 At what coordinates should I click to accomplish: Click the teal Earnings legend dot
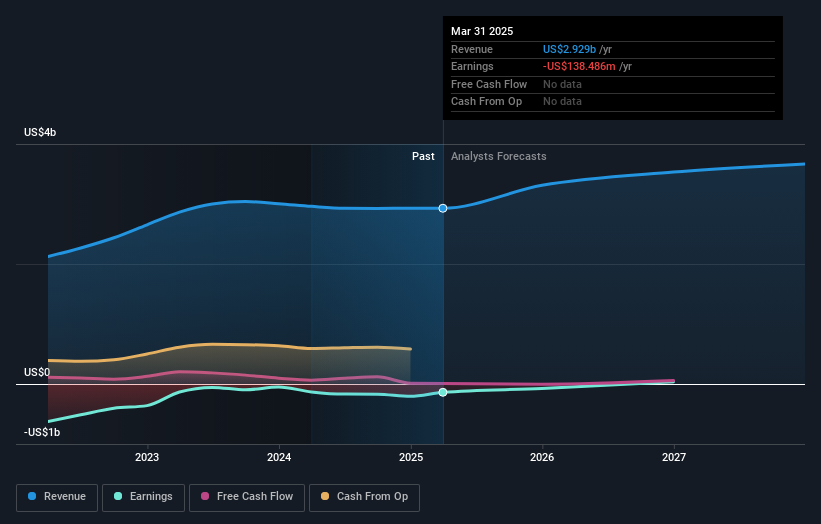(x=118, y=496)
